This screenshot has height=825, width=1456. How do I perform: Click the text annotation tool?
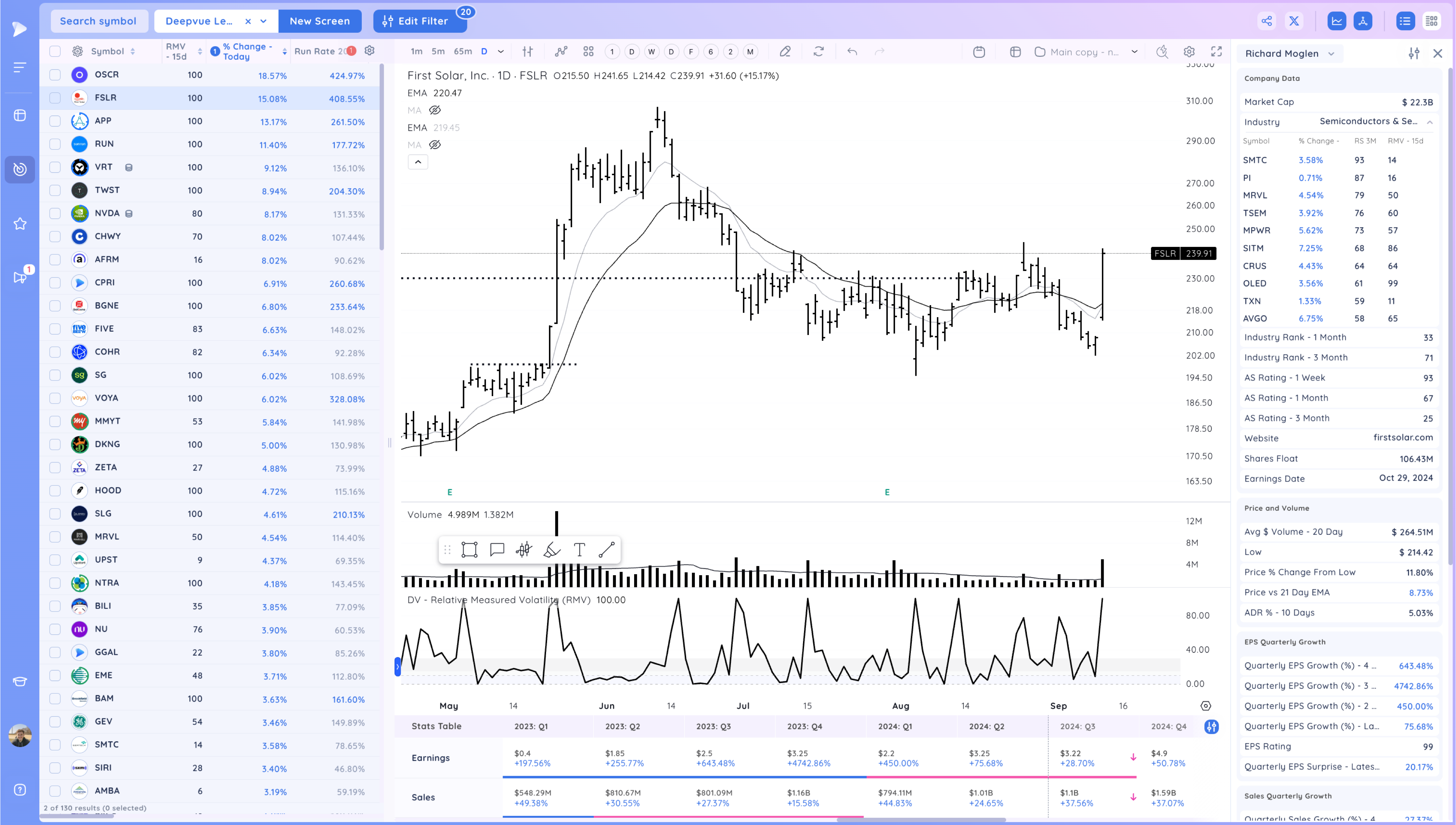[579, 550]
